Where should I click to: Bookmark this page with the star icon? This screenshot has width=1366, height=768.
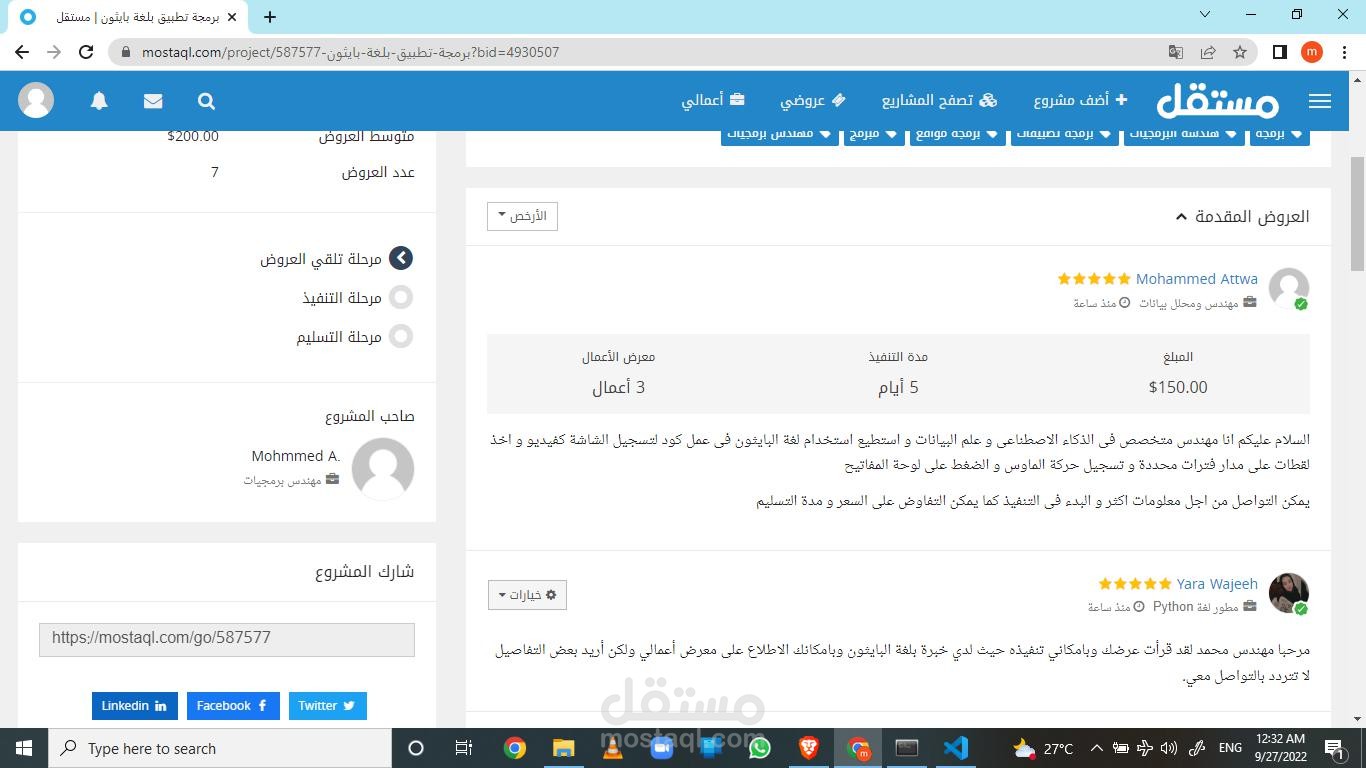click(x=1240, y=52)
